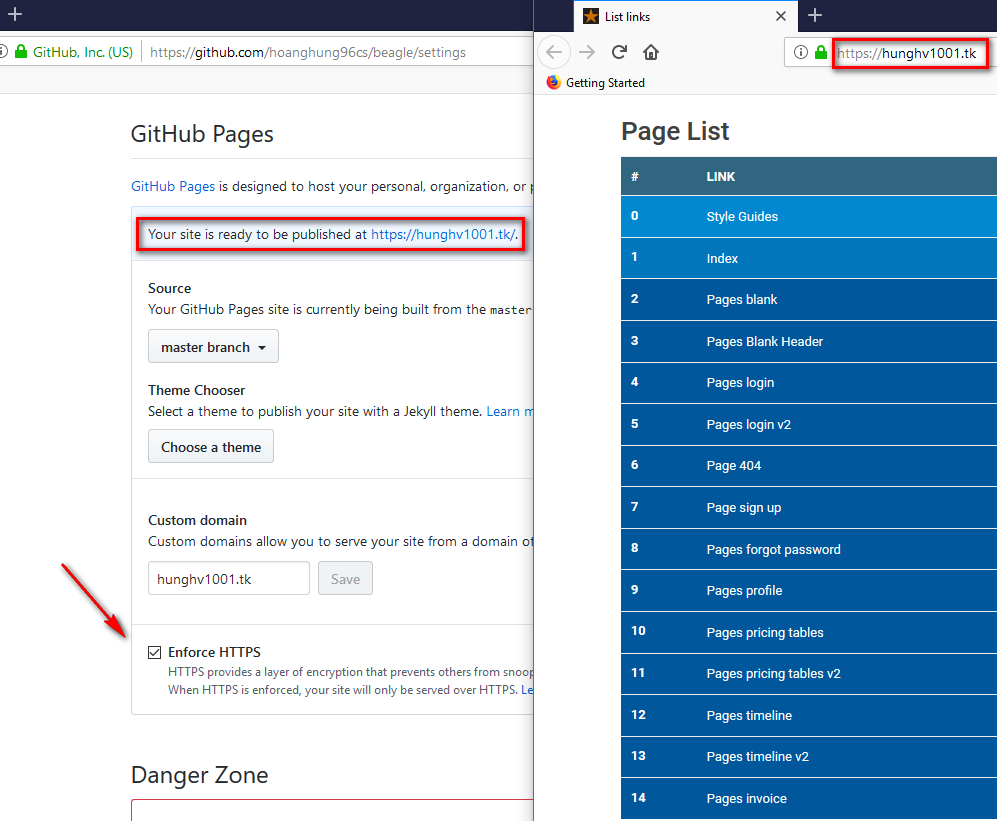Click row number 14 in Page List
The image size is (997, 821).
(638, 797)
